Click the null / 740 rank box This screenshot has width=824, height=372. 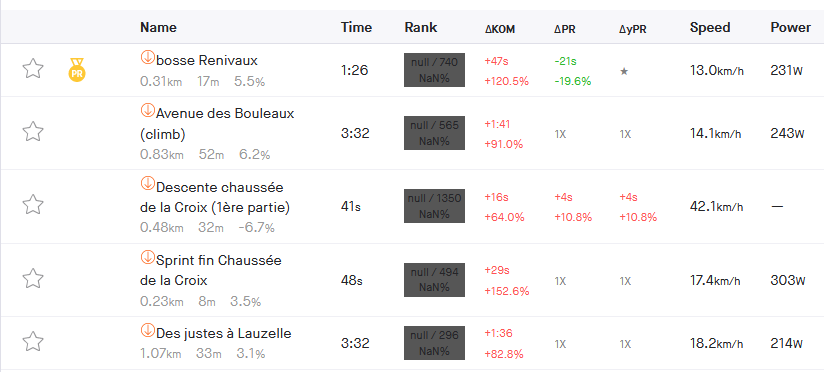pyautogui.click(x=434, y=70)
